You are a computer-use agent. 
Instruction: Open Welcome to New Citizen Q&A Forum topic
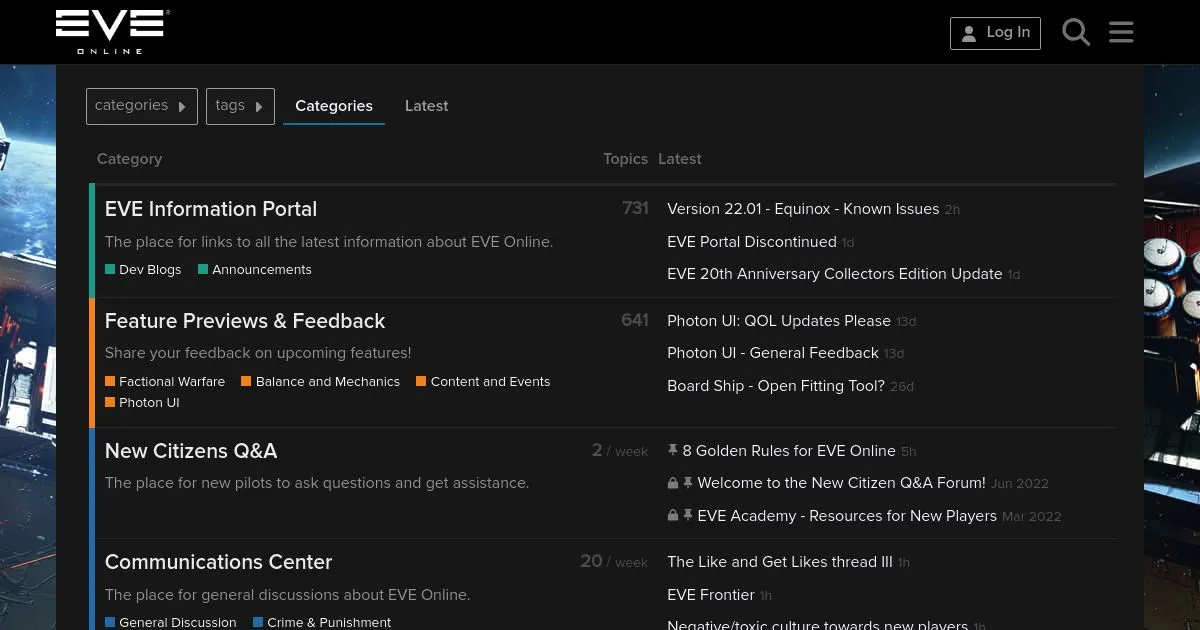click(842, 483)
